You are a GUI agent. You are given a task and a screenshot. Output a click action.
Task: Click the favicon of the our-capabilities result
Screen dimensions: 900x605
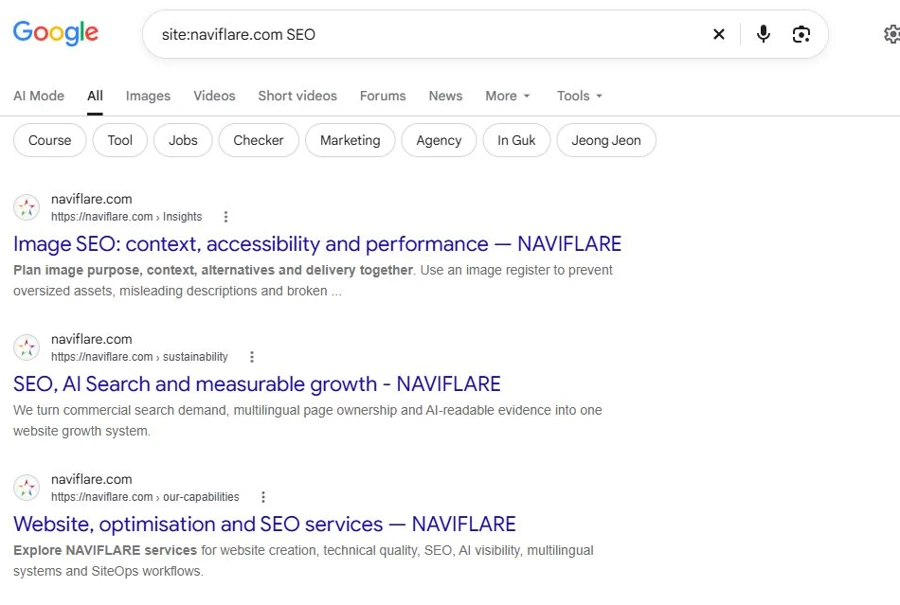[26, 487]
